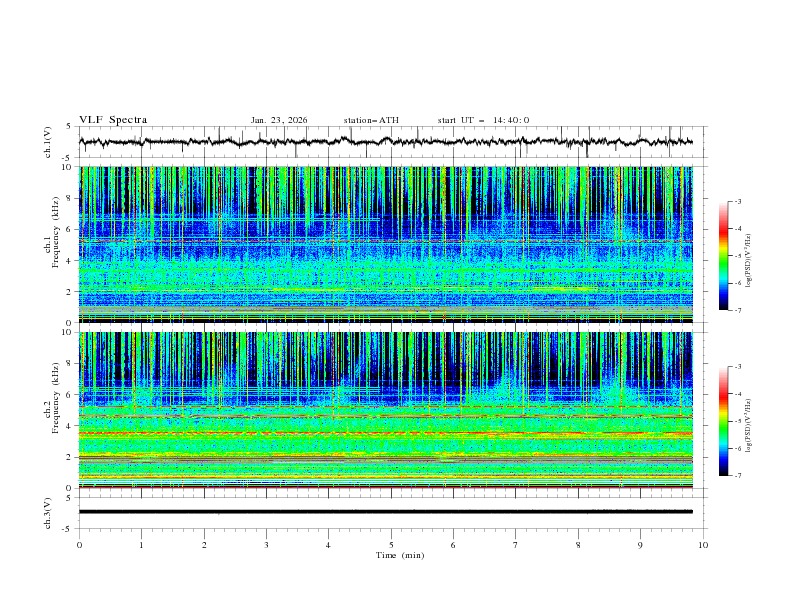
Task: Click the '-3' tick on ch.1 colorbar
Action: pos(738,201)
